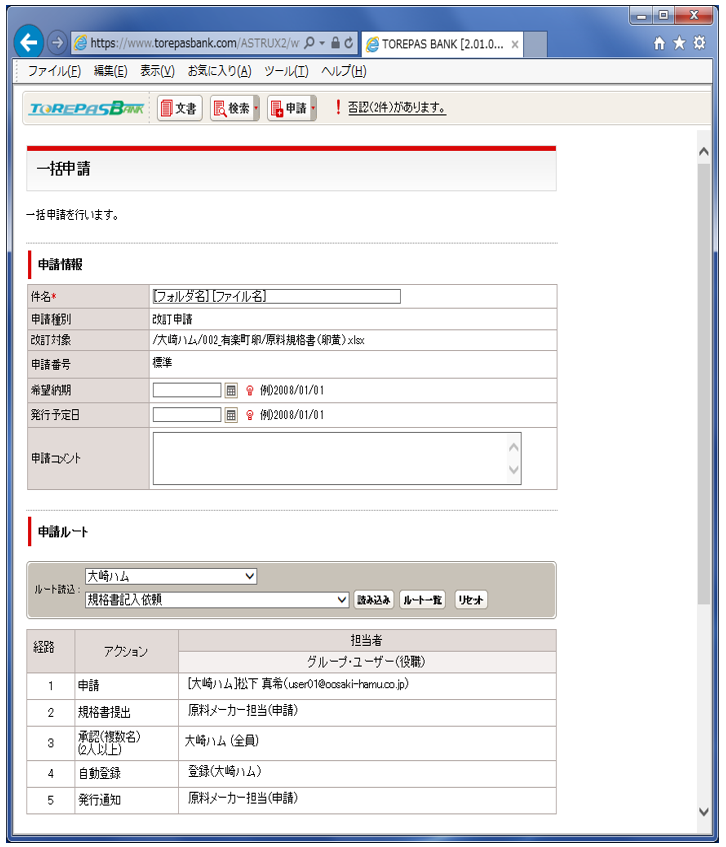Open the ファイル(F) menu

[x=54, y=71]
